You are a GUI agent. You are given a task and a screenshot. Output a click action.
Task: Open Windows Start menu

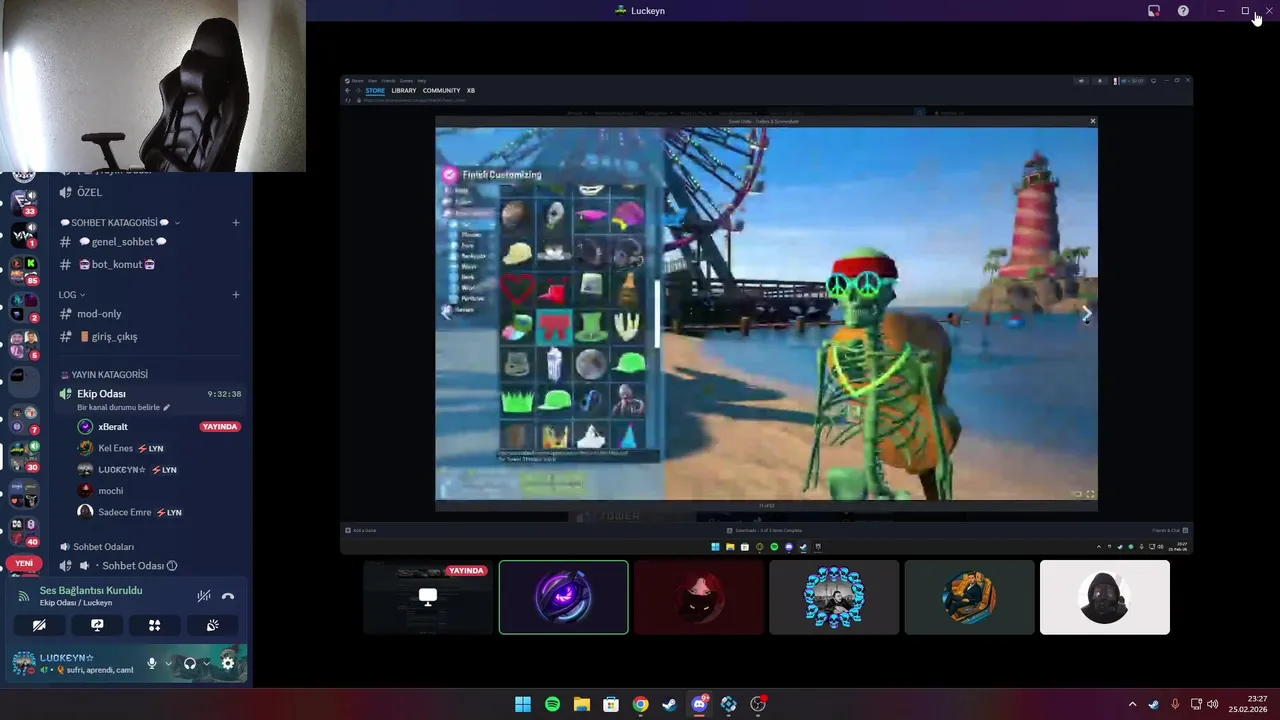point(523,704)
